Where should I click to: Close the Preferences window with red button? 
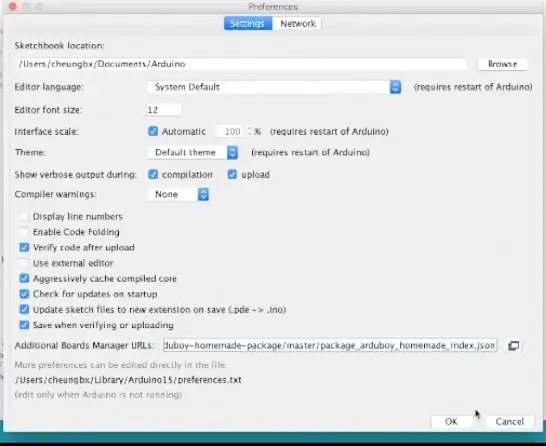[13, 6]
